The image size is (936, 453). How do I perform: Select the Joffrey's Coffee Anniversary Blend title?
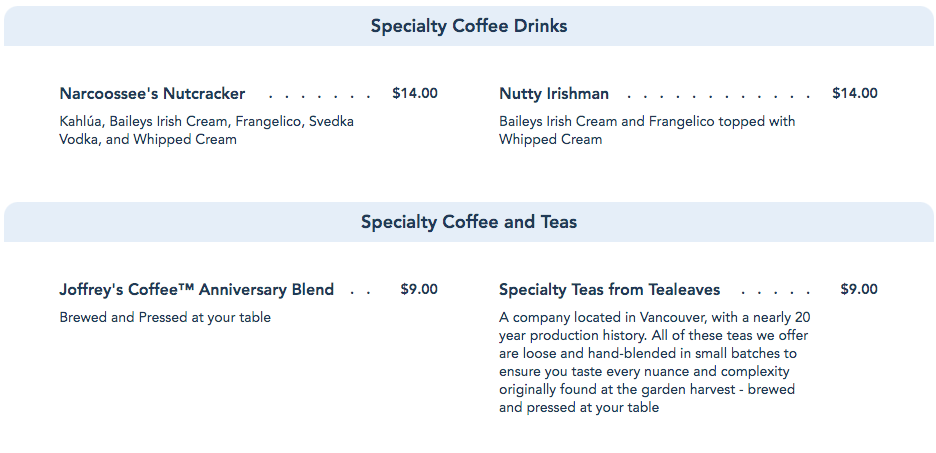point(196,290)
